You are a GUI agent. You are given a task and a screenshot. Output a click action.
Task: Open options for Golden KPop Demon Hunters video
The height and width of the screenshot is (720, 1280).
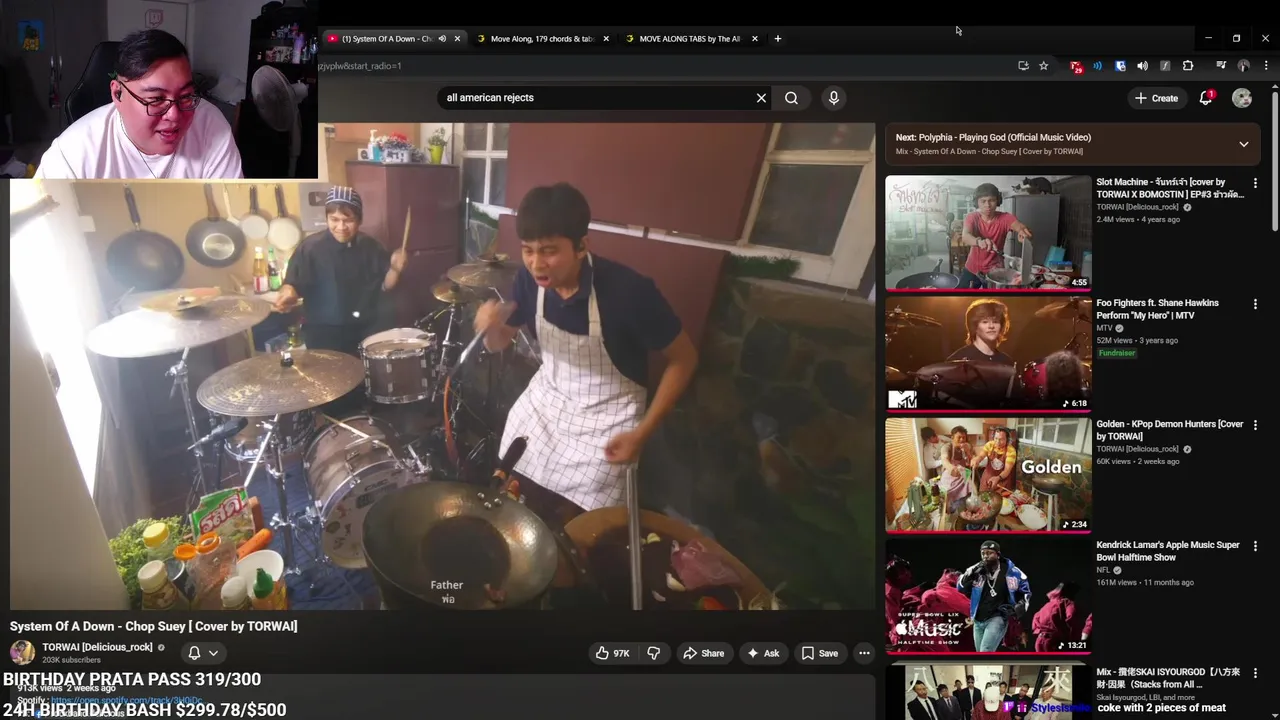(1255, 425)
